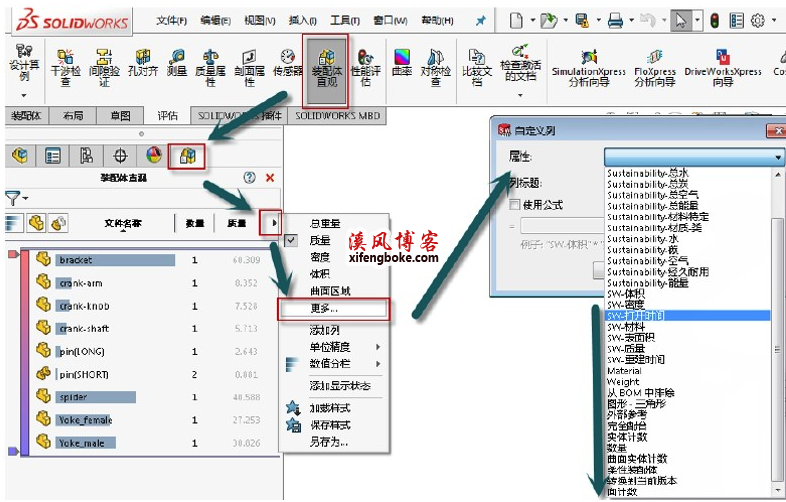Choose 更多... from the column menu
The width and height of the screenshot is (786, 502).
(333, 308)
